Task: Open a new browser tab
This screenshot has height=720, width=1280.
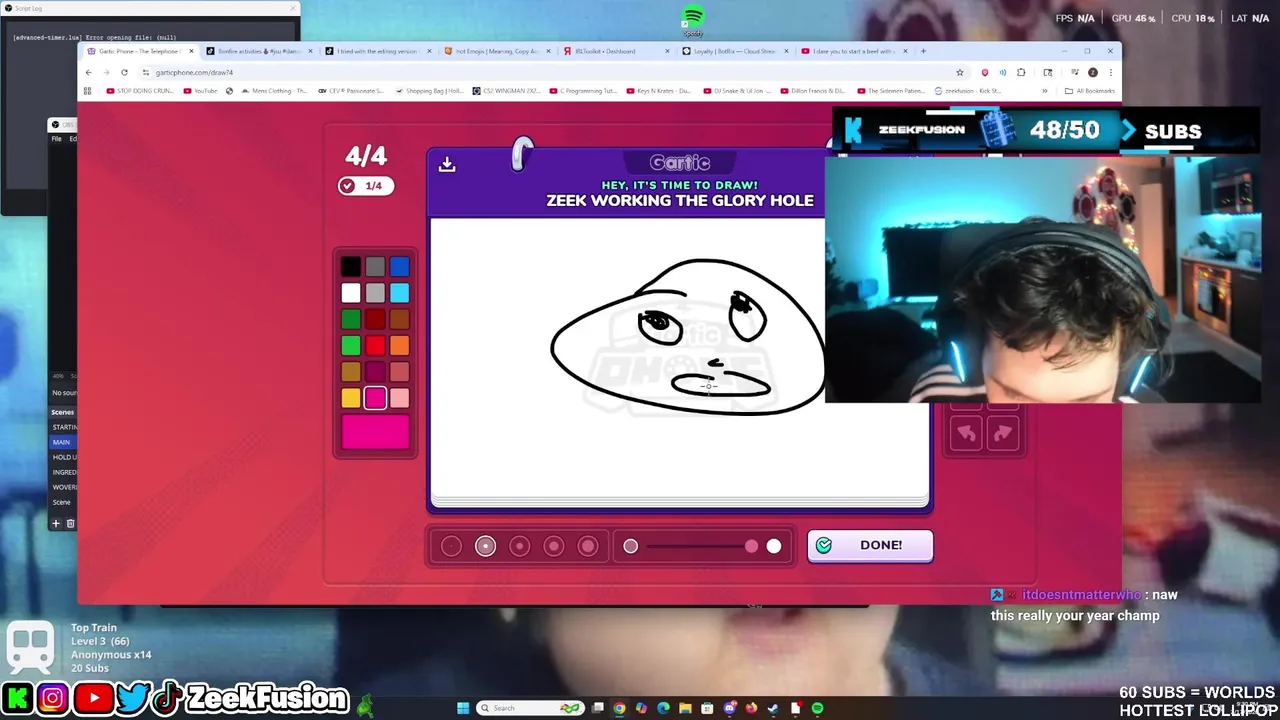Action: [x=924, y=51]
